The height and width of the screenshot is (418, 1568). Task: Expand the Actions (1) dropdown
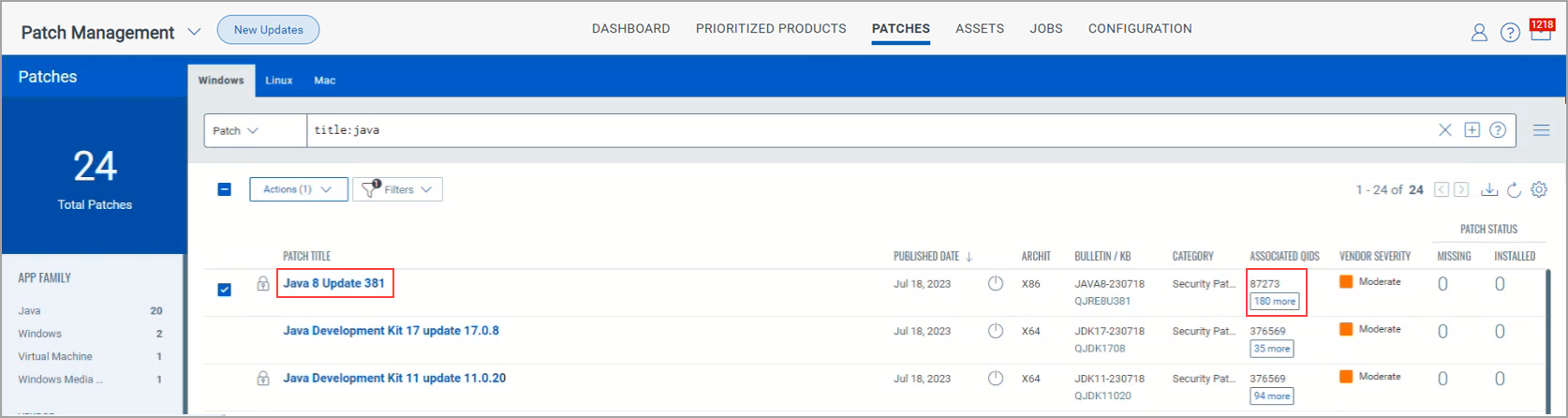(298, 189)
